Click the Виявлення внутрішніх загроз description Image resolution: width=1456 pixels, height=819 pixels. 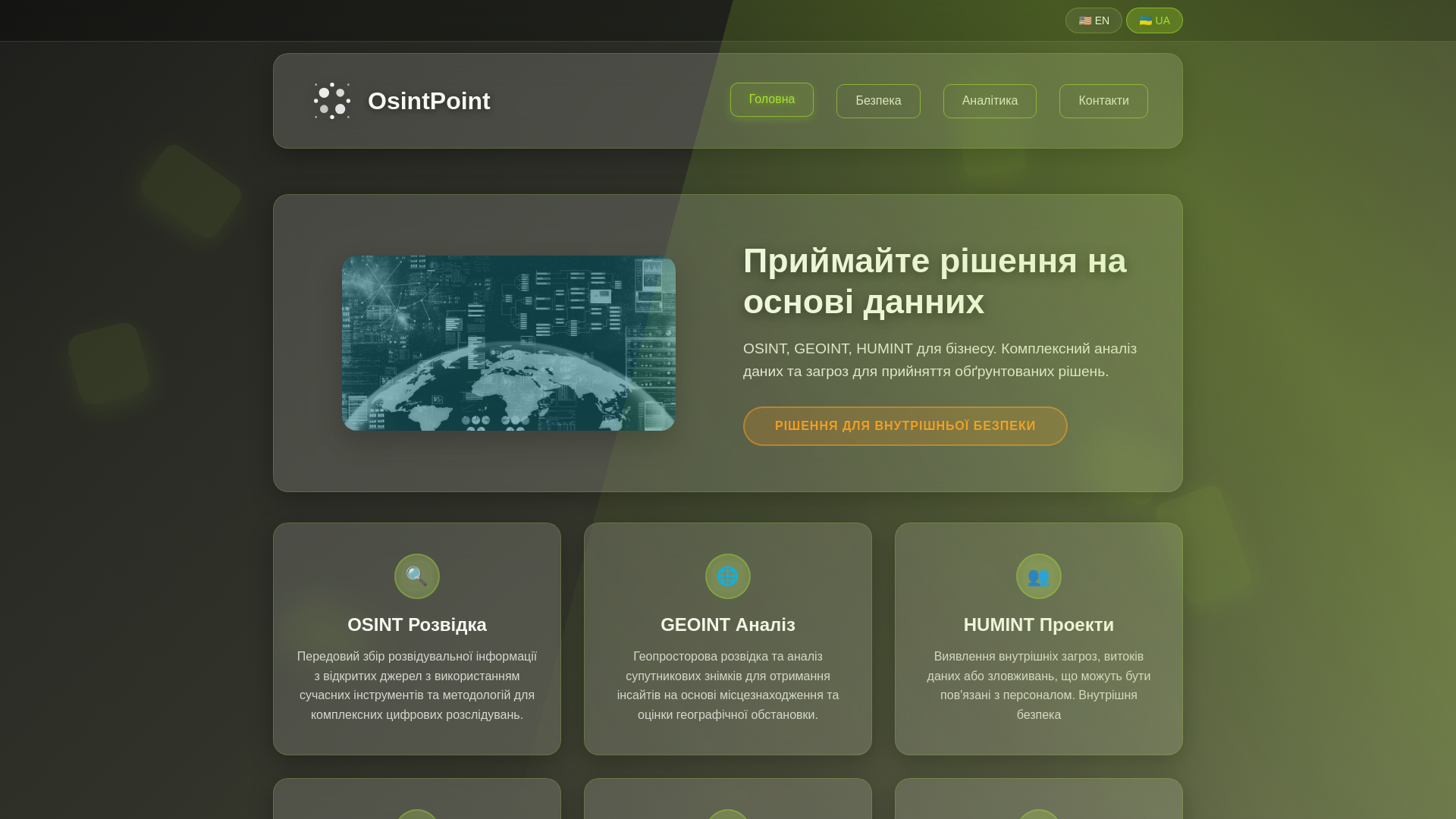1039,686
